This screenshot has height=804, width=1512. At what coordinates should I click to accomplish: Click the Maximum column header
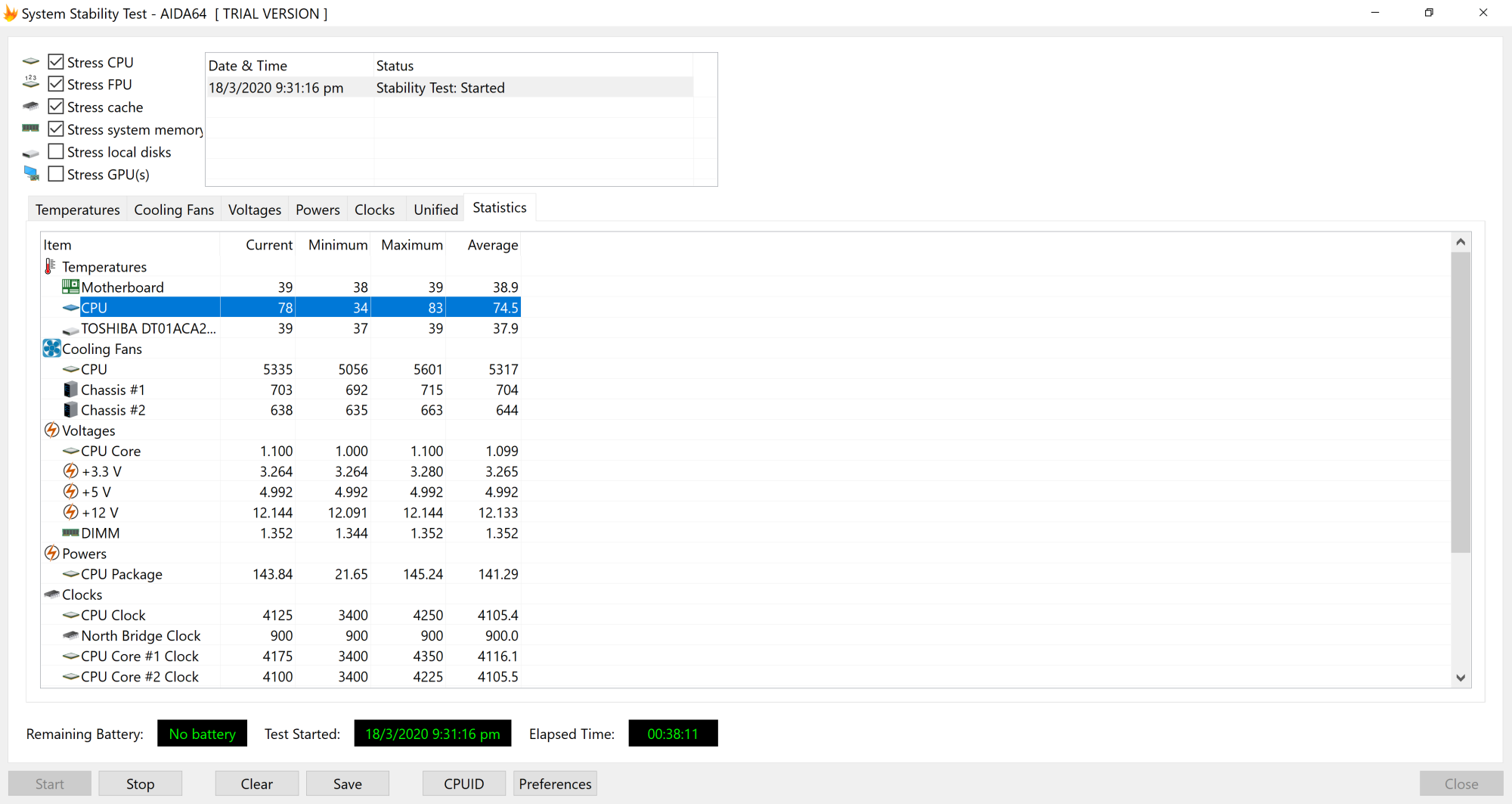pyautogui.click(x=408, y=245)
